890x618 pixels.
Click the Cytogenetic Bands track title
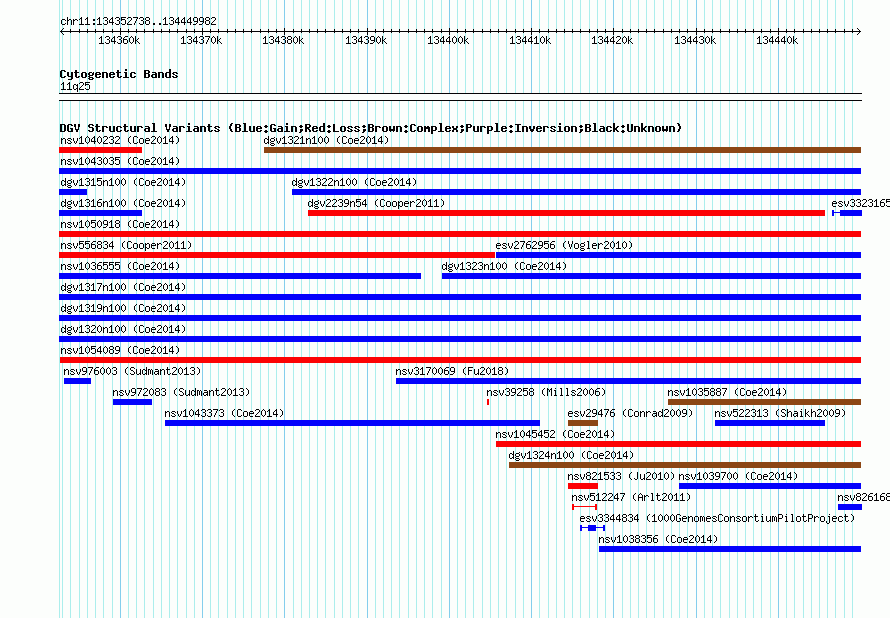coord(119,74)
